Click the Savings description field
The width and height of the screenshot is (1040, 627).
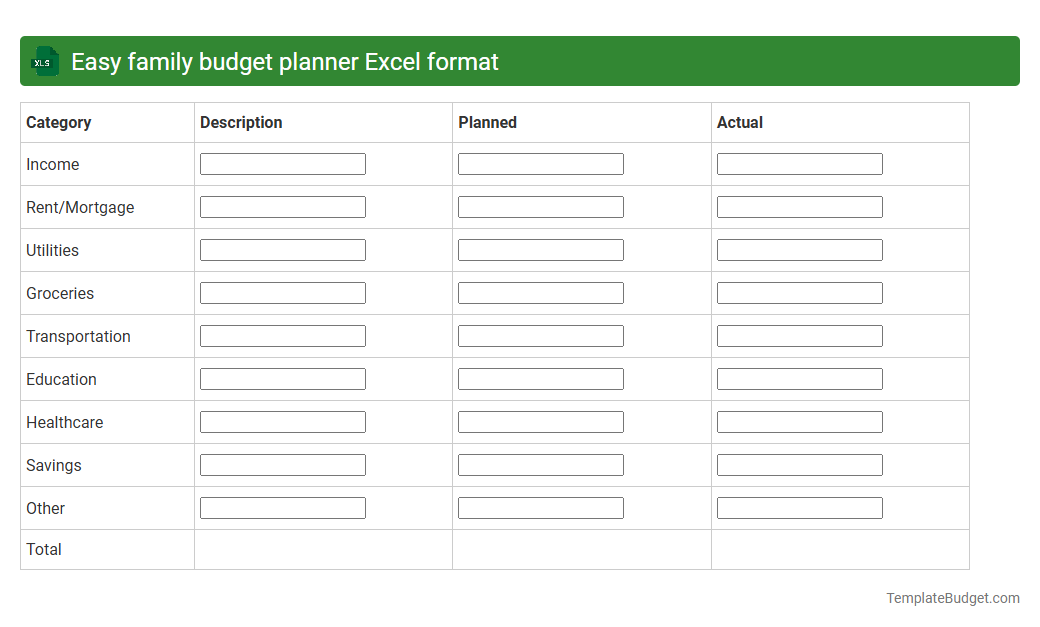[282, 464]
